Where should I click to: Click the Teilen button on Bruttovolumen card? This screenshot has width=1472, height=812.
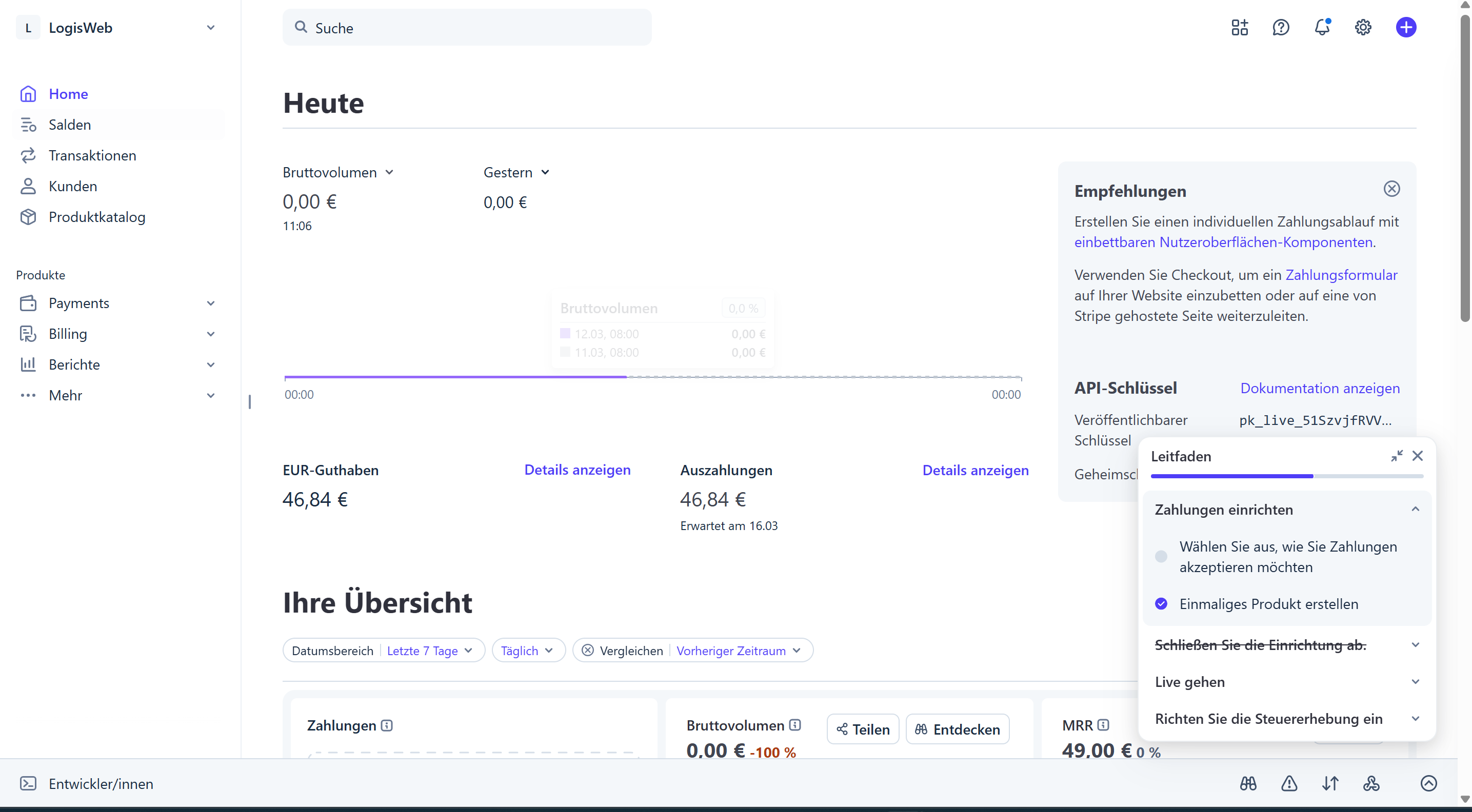coord(863,729)
